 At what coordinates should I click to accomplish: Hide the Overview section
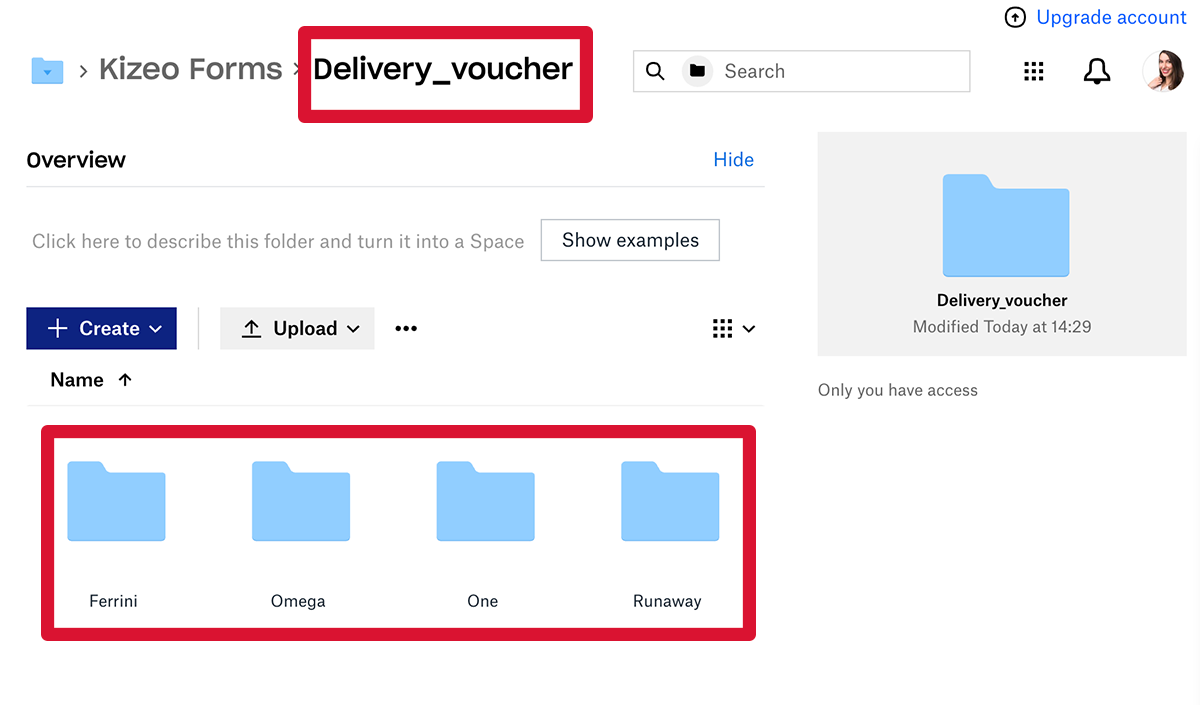(734, 159)
